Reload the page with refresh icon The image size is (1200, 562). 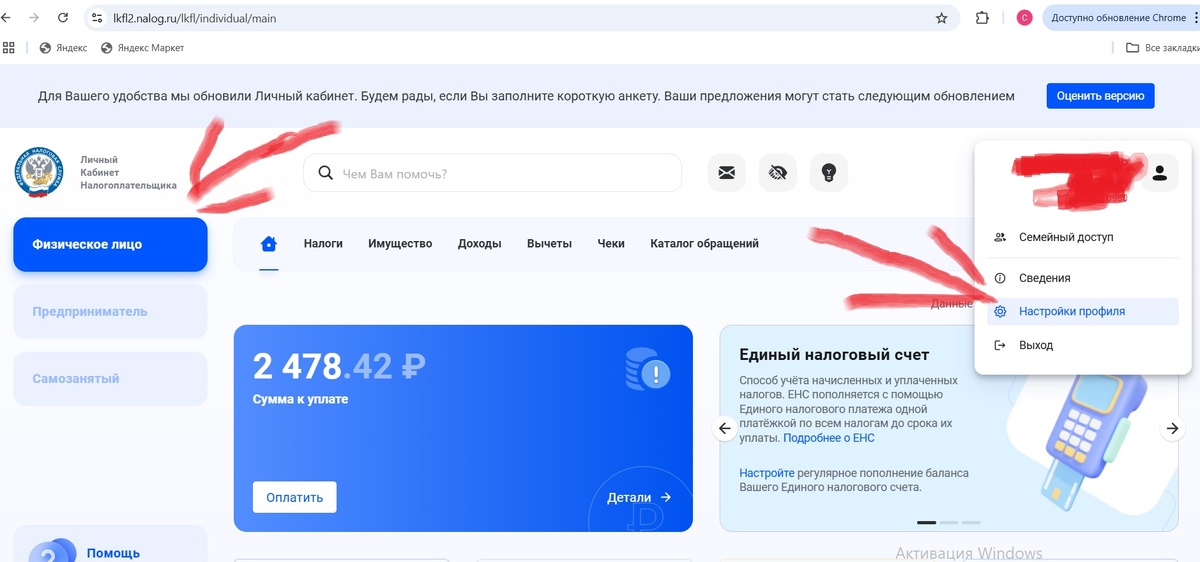pos(63,18)
